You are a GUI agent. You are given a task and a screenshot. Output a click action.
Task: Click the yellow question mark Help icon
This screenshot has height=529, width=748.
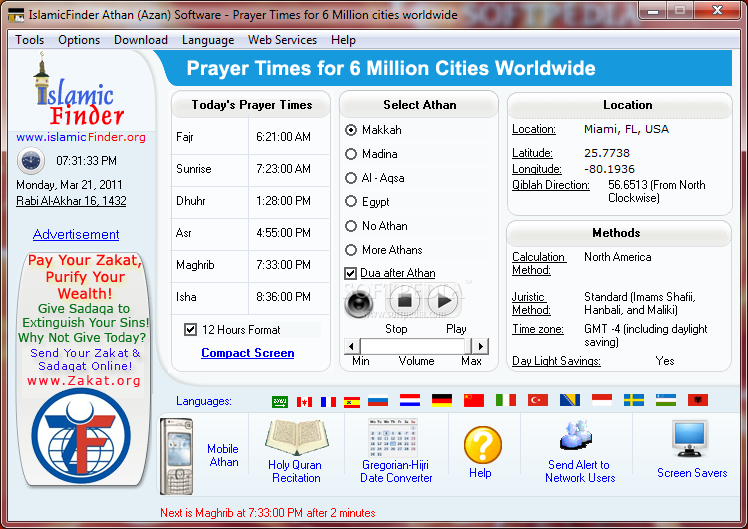tap(482, 445)
